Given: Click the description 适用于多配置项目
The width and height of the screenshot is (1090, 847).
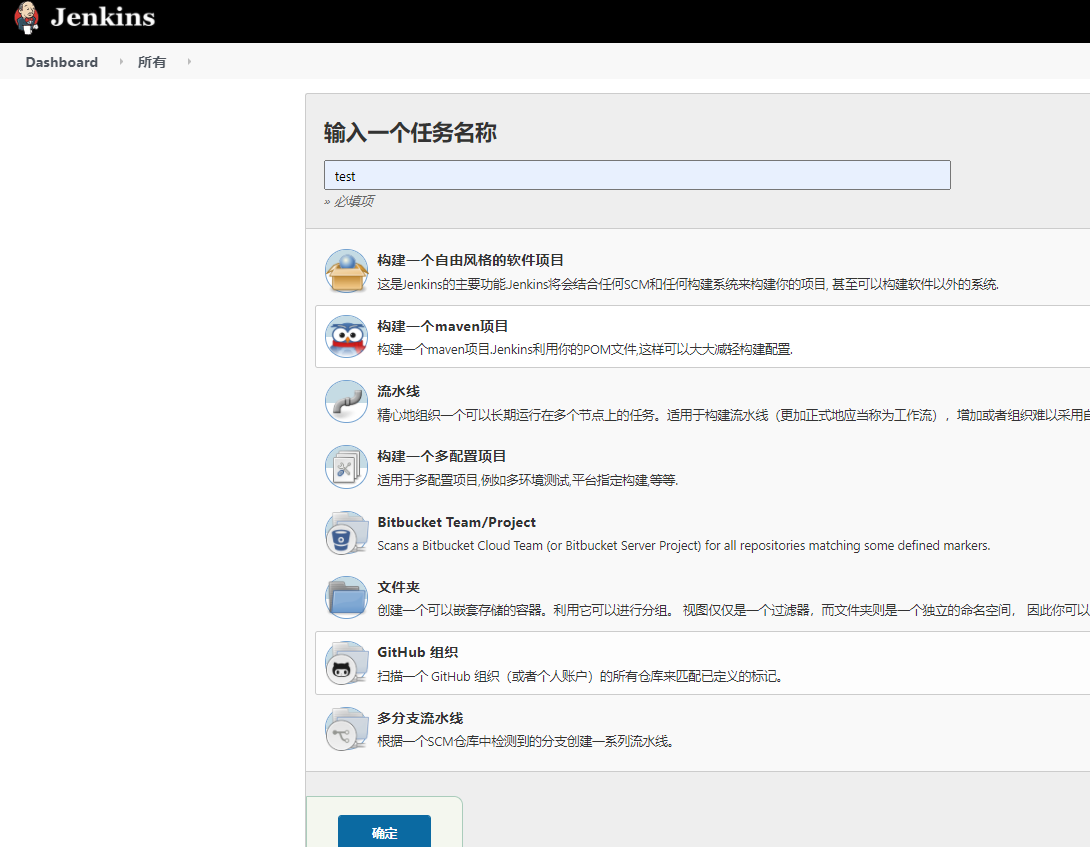Looking at the screenshot, I should click(527, 480).
